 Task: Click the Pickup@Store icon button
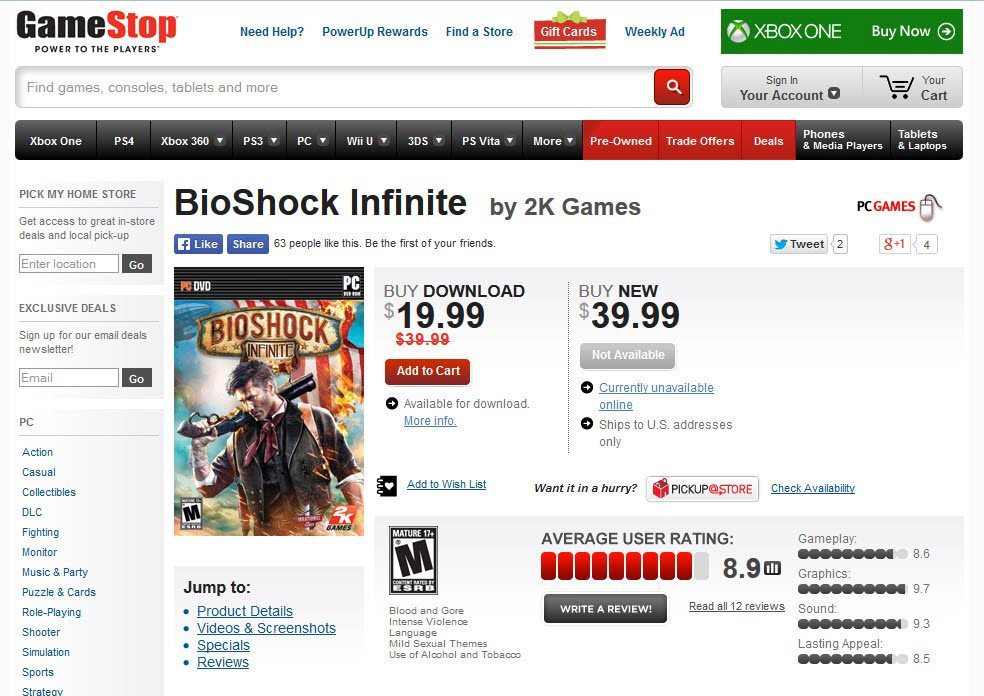702,489
